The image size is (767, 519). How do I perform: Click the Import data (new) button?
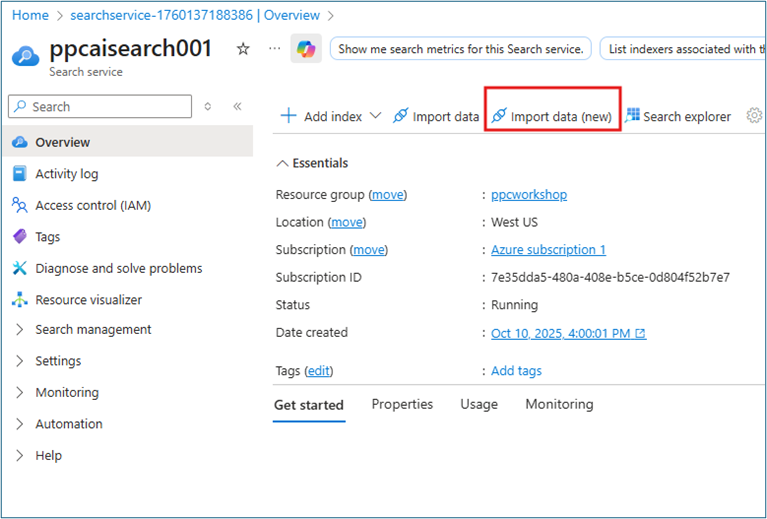[x=552, y=116]
